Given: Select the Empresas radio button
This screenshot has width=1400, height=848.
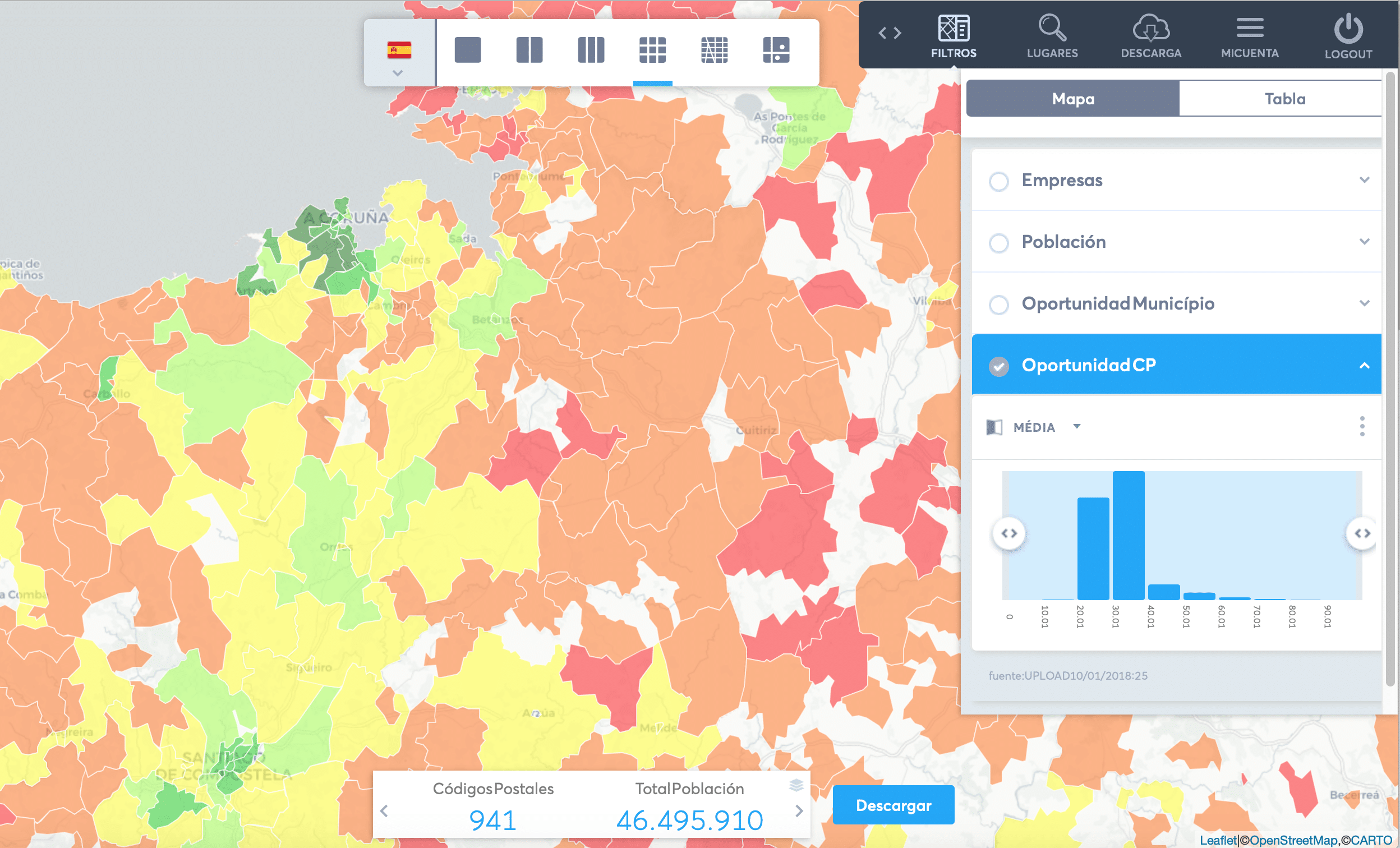Looking at the screenshot, I should point(998,181).
